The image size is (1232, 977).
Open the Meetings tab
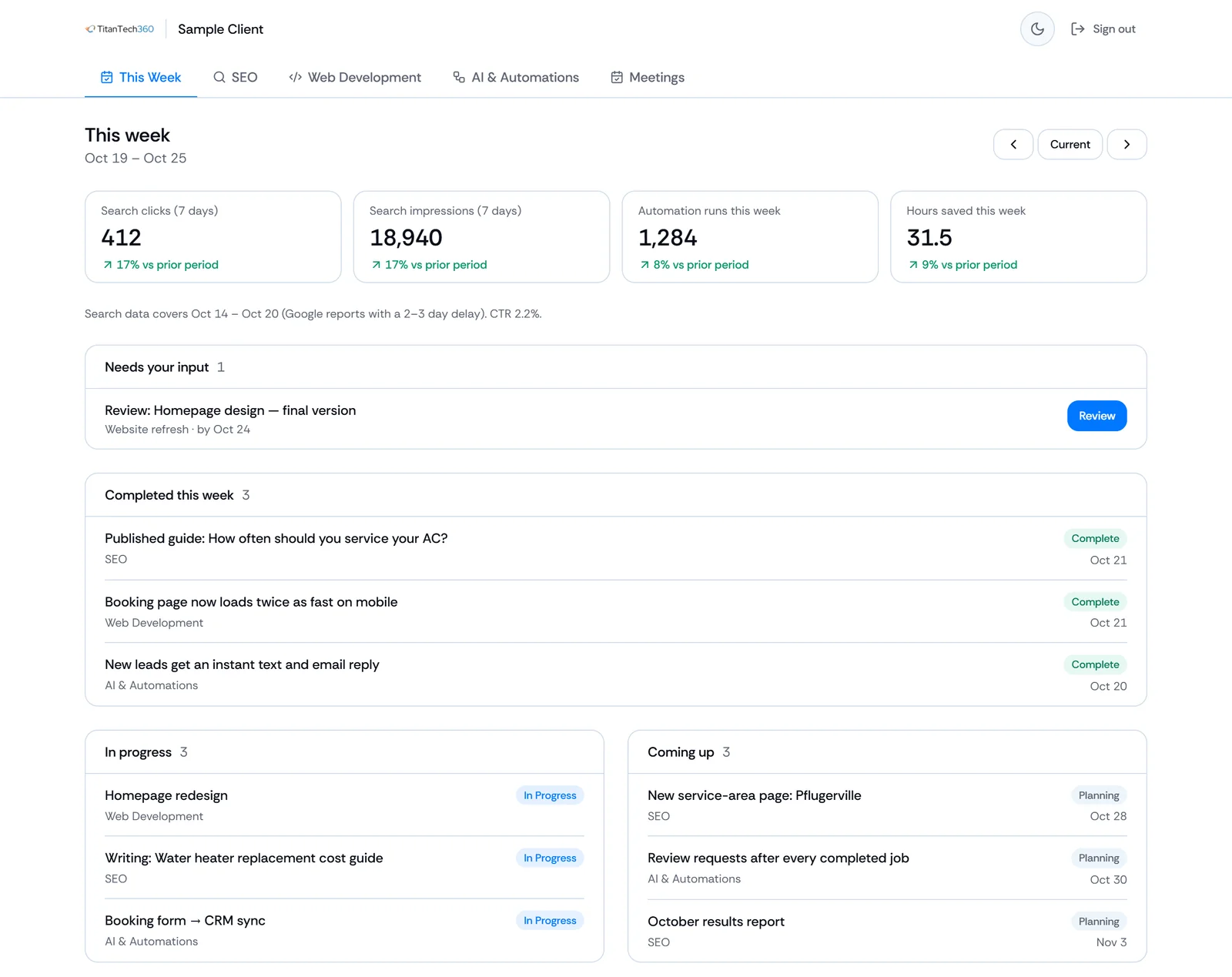[x=648, y=78]
